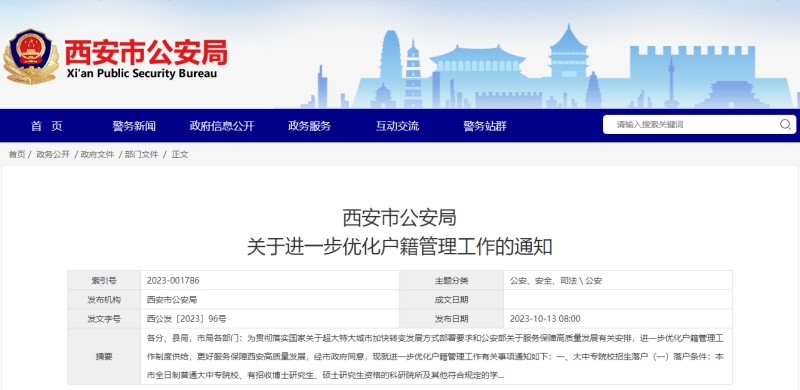This screenshot has width=800, height=390.
Task: Open the 政务服务 navigation item
Action: click(x=310, y=126)
